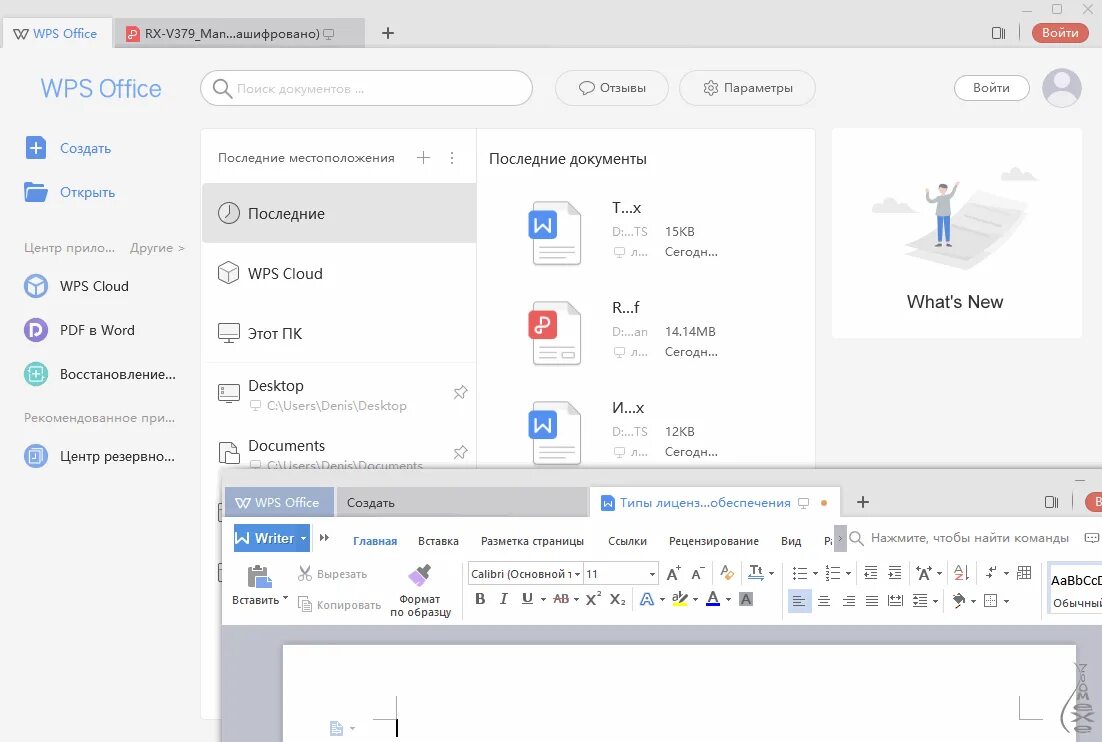
Task: Open the Рецензирование ribbon tab
Action: point(713,540)
